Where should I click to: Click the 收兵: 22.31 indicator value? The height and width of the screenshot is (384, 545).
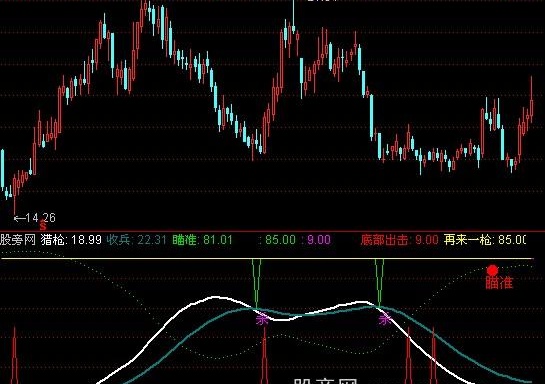click(x=136, y=239)
